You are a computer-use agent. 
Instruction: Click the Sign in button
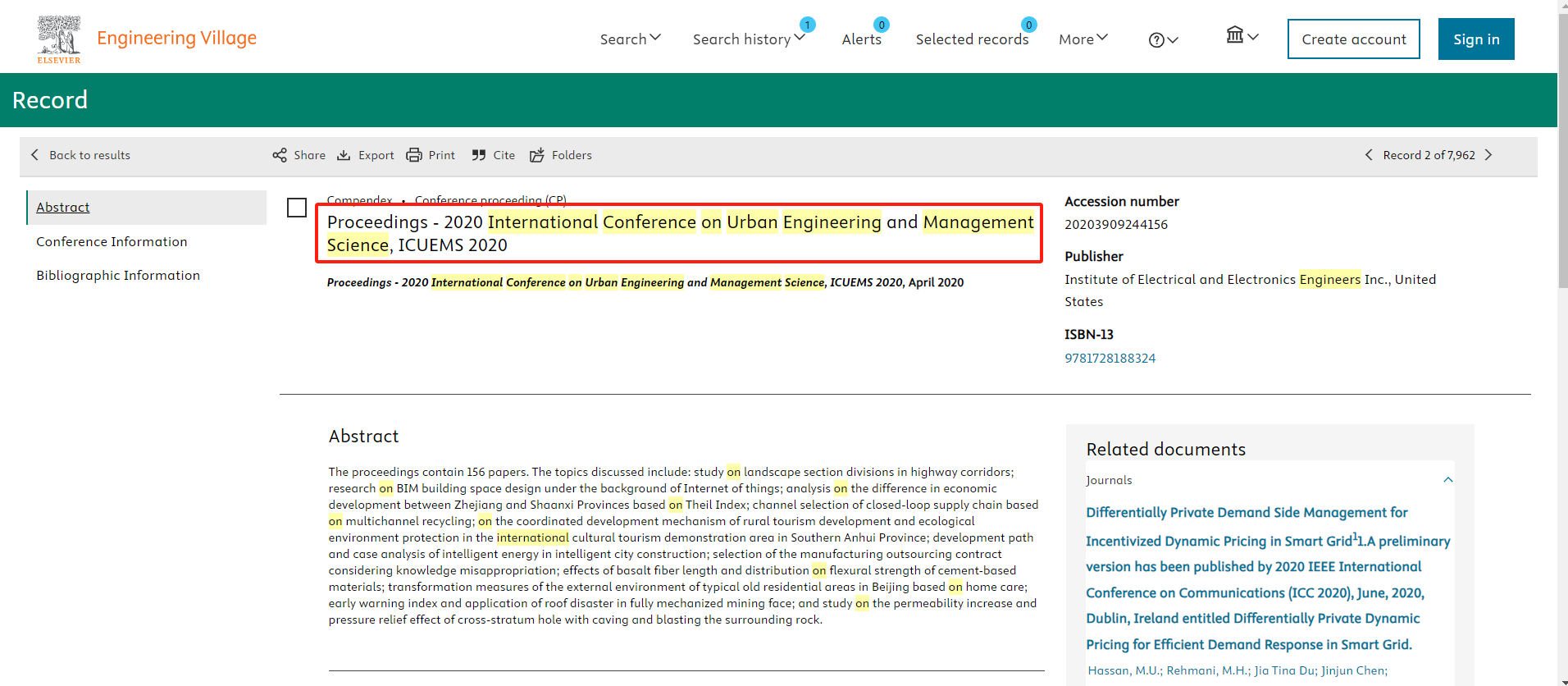point(1476,39)
